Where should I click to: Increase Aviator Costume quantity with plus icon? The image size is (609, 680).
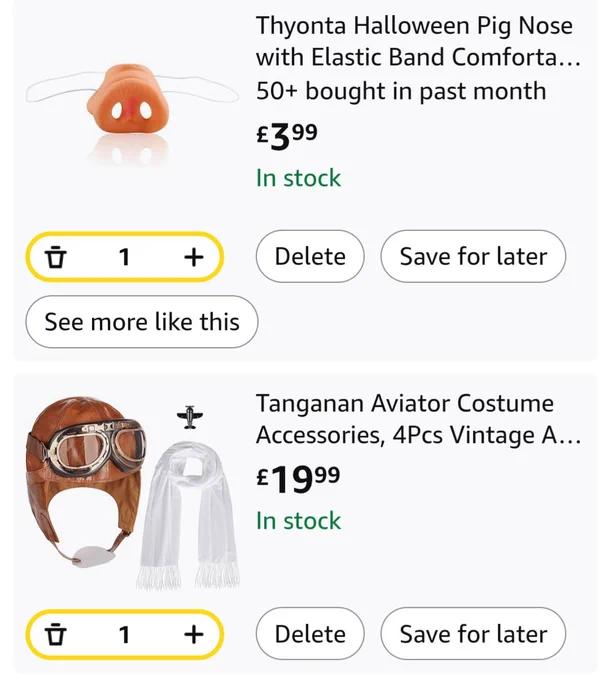pos(193,634)
